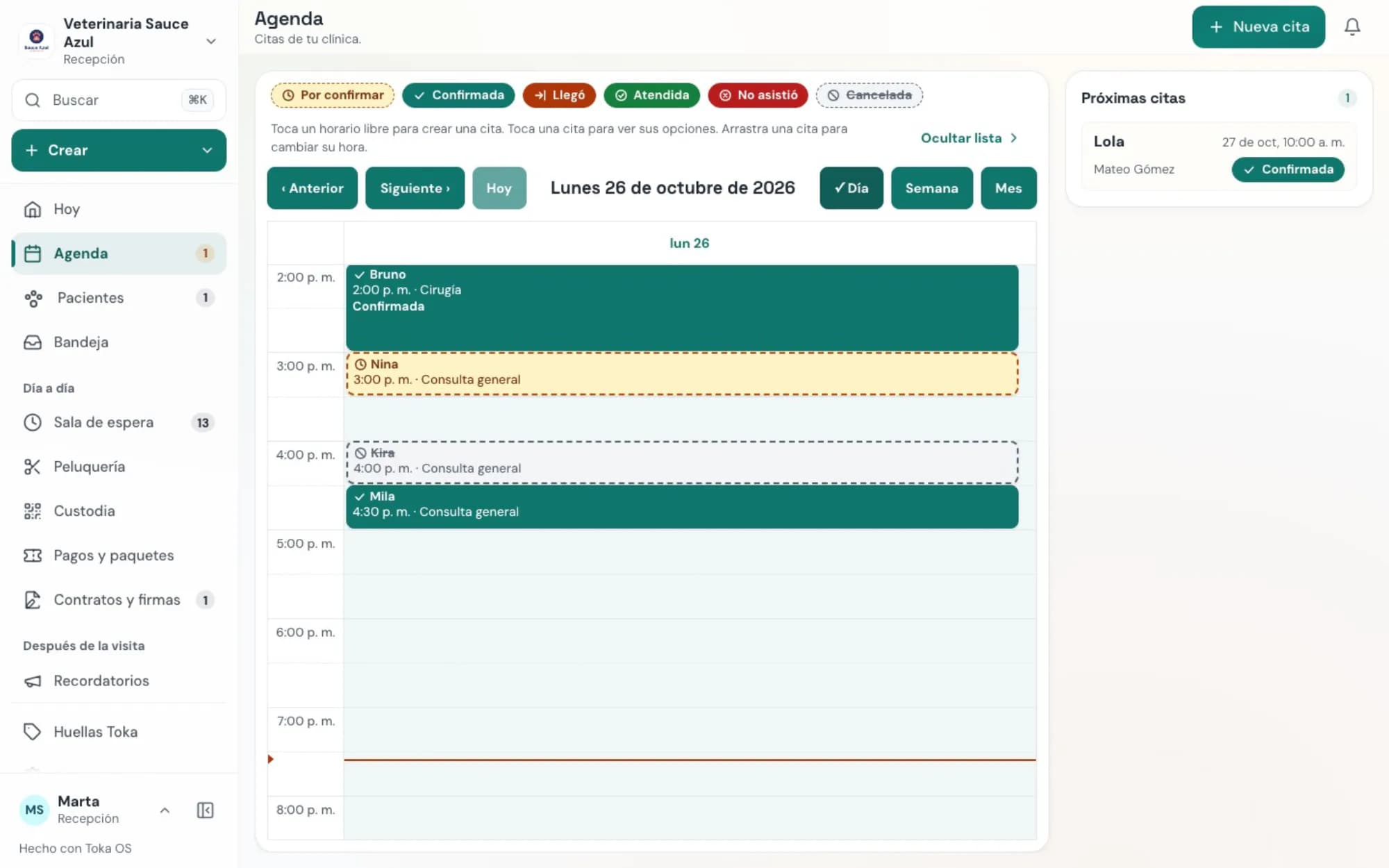The image size is (1389, 868).
Task: Click the Huellas Toka tag icon
Action: [33, 732]
